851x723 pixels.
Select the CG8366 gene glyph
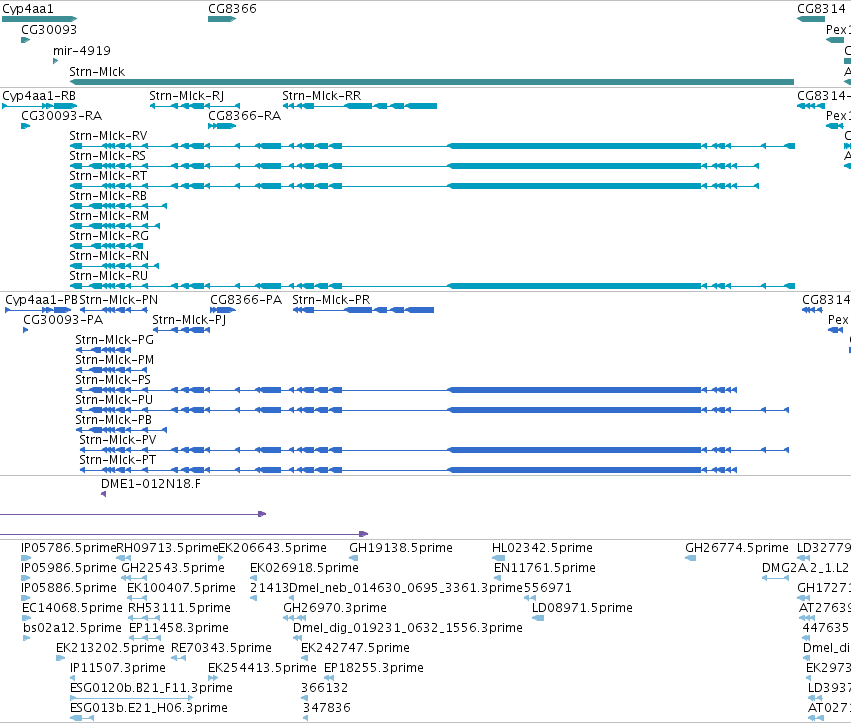[x=222, y=19]
